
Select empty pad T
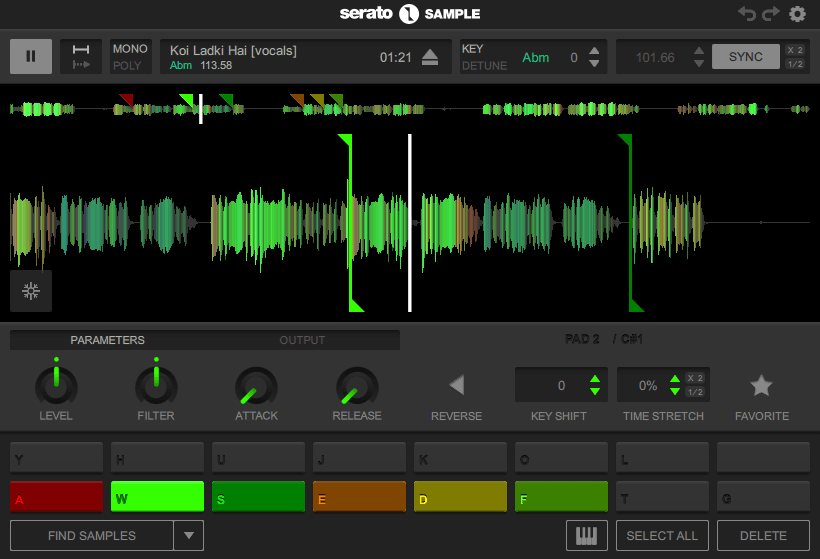point(662,496)
